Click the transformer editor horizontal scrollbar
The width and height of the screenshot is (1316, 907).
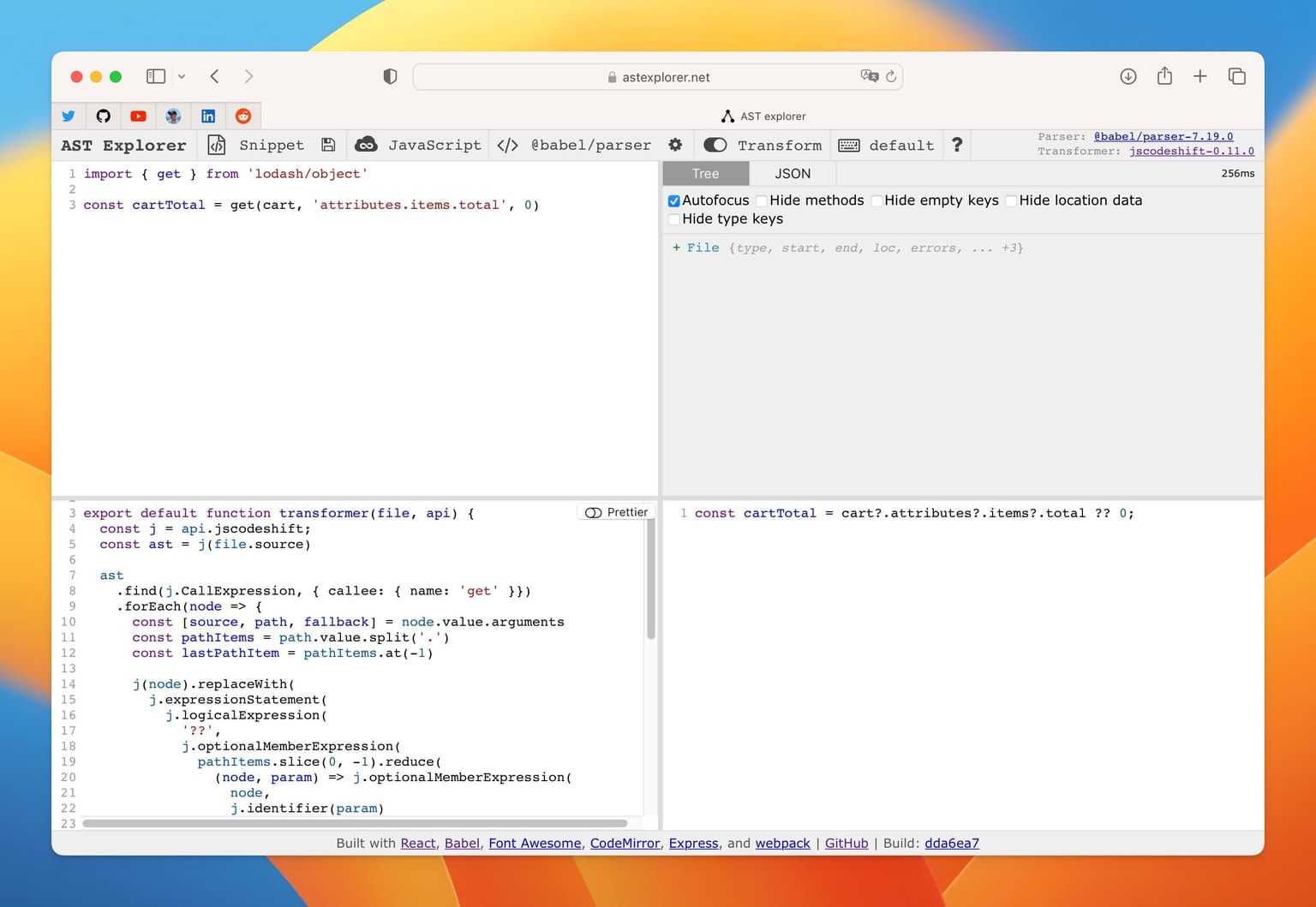point(355,823)
